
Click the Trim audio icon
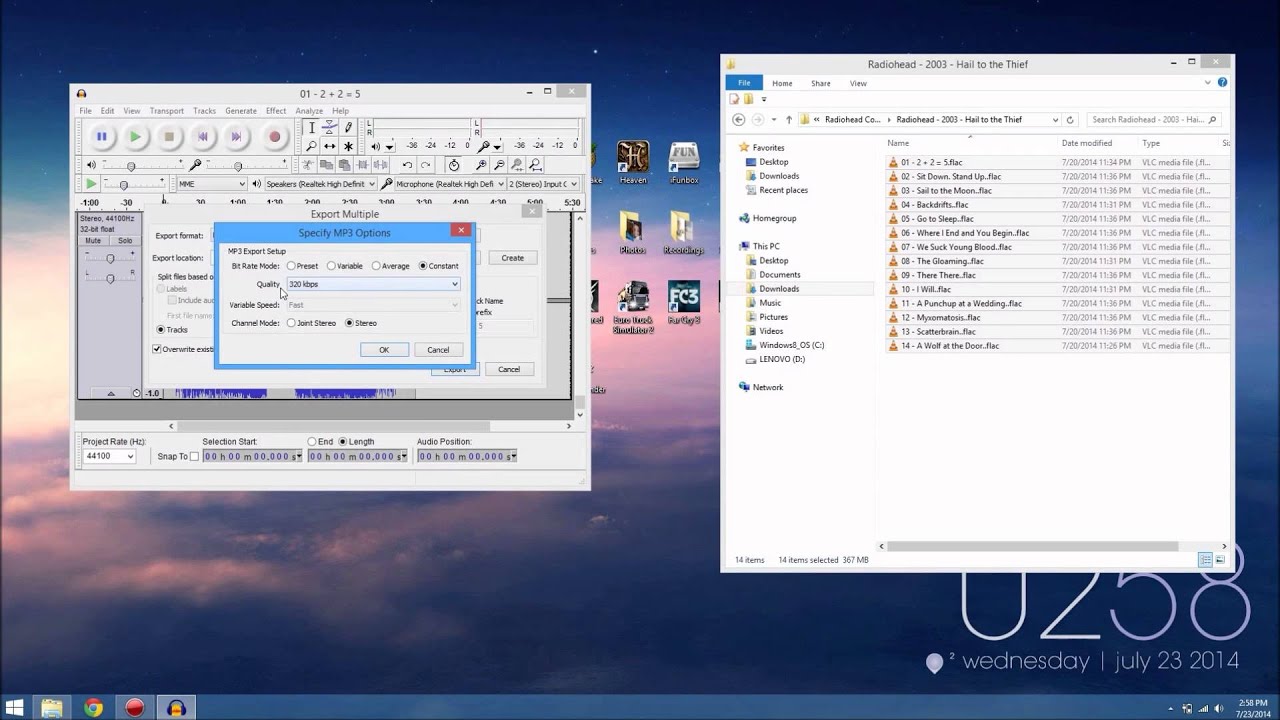pos(362,165)
